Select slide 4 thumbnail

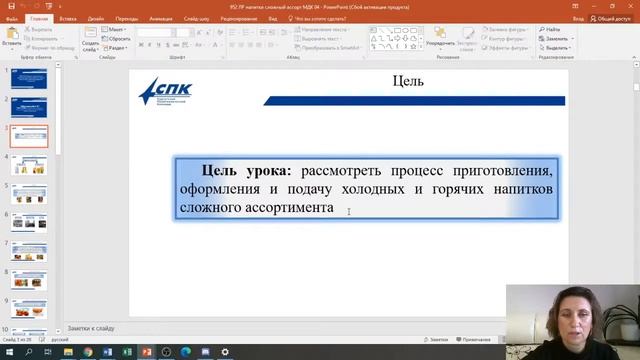click(29, 165)
